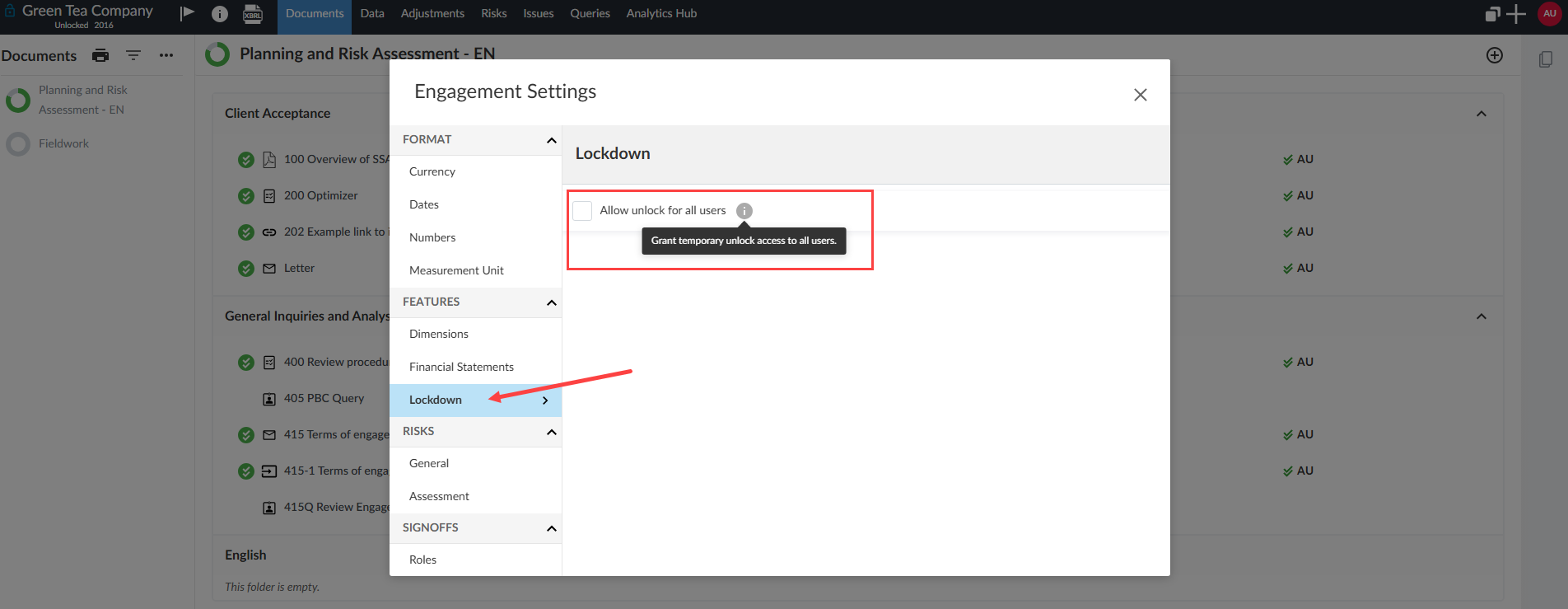Collapse the SIGNOFFS section
The width and height of the screenshot is (1568, 609).
click(552, 528)
